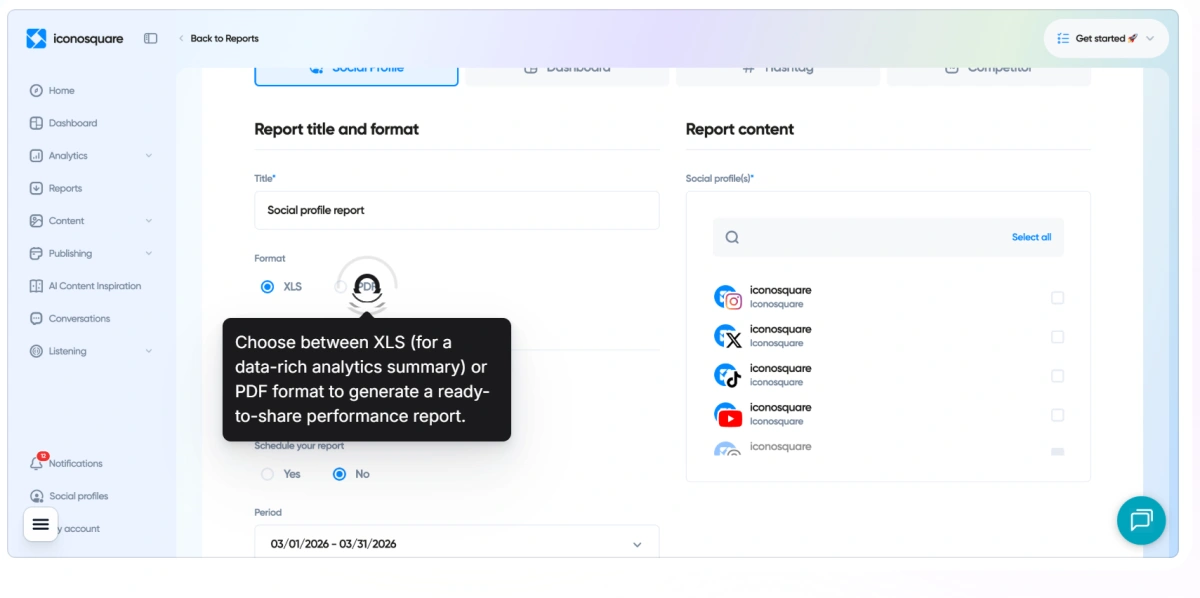Check the Instagram iconosquare profile checkbox

1057,297
